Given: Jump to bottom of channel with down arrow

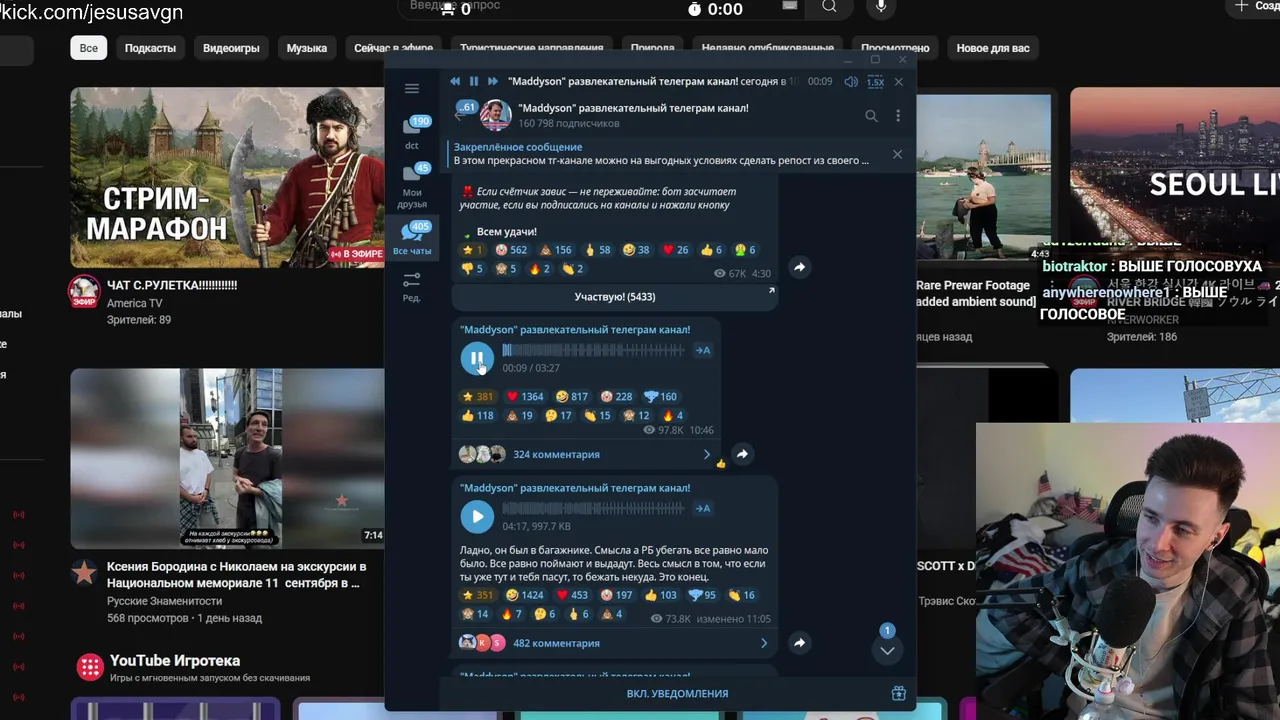Looking at the screenshot, I should coord(887,649).
